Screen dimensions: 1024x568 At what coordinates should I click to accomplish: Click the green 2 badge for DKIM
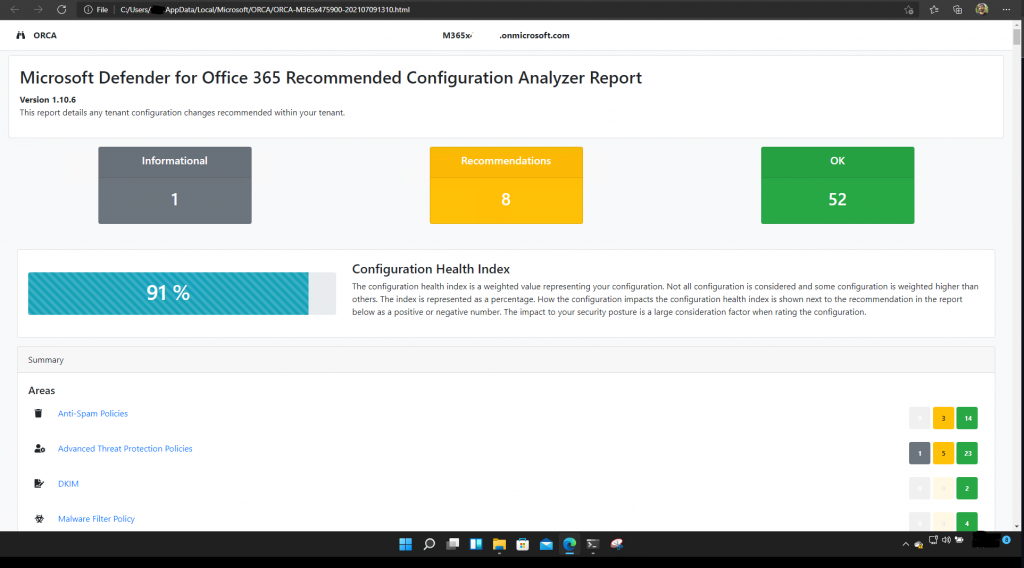(967, 488)
